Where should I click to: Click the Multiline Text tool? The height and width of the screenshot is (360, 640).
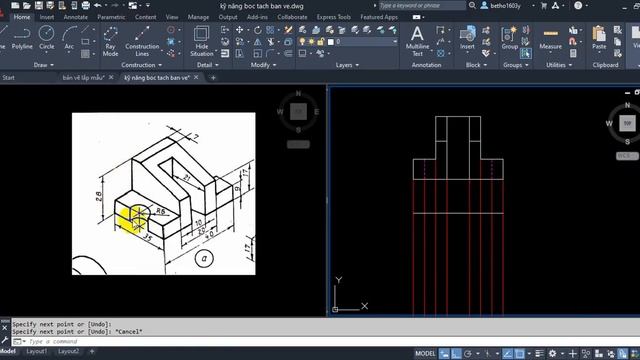417,41
